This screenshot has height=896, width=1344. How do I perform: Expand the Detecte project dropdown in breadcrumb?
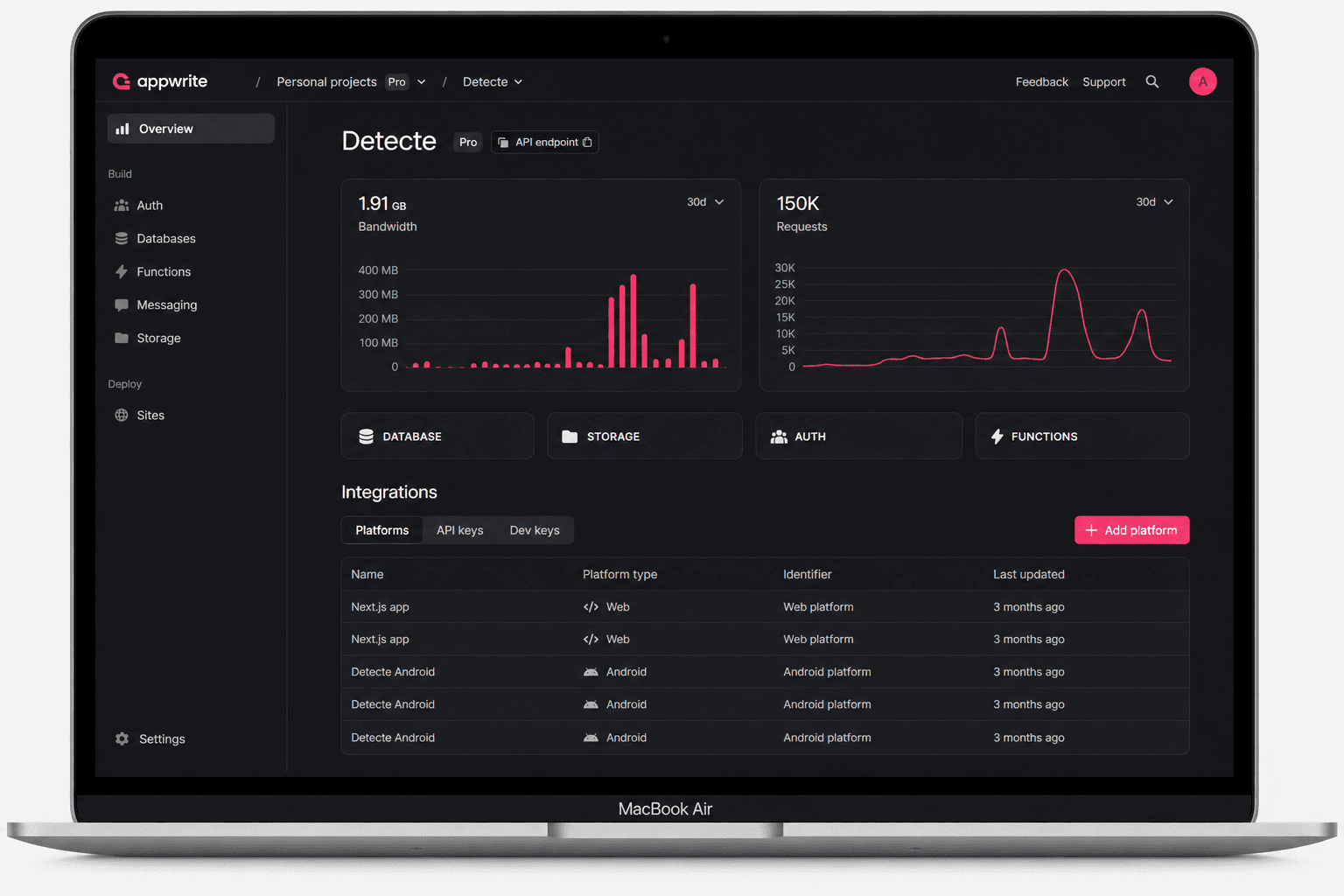pos(518,82)
